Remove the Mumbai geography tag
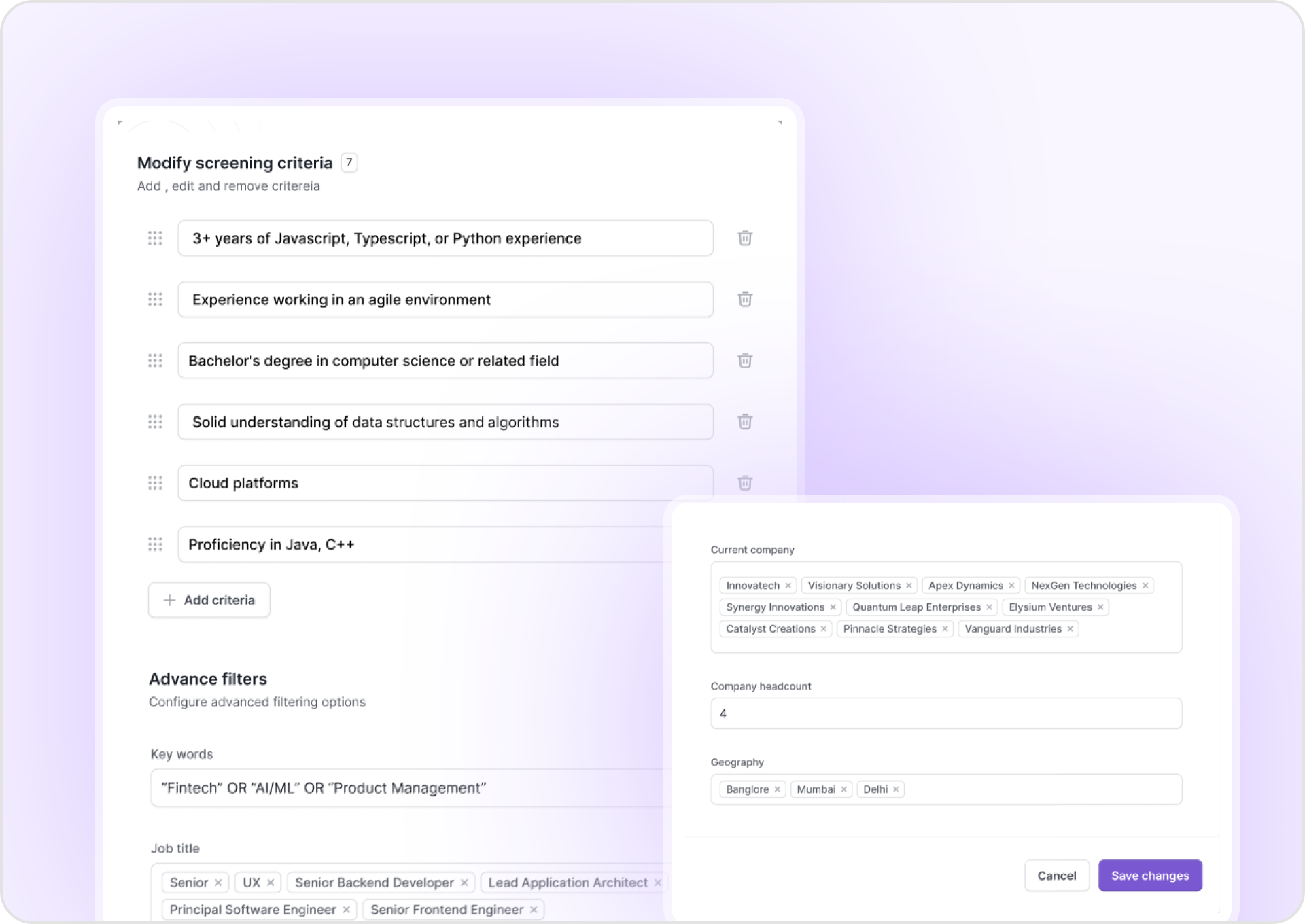This screenshot has height=924, width=1305. pos(843,789)
